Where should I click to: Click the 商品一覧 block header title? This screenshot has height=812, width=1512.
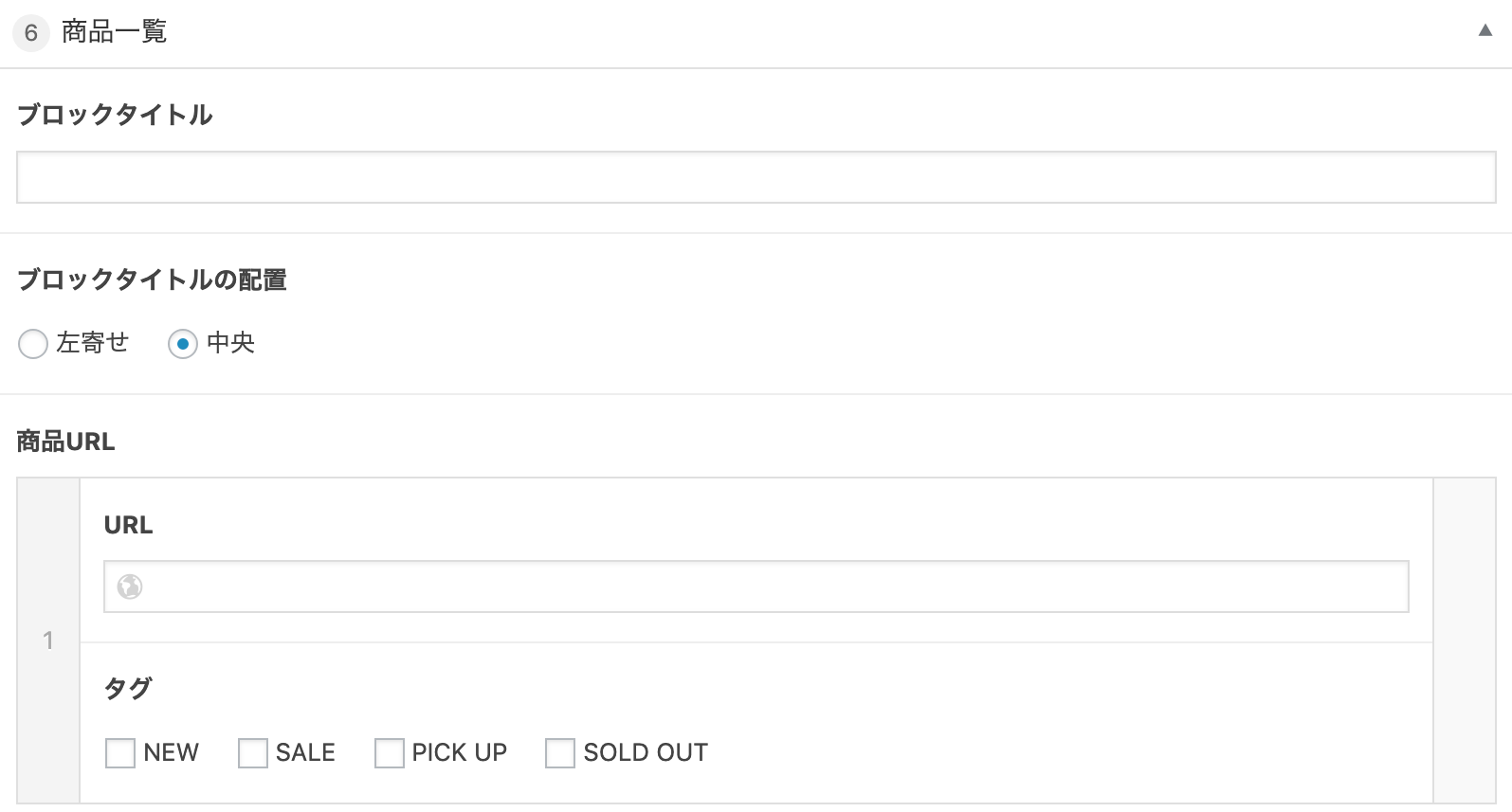[114, 32]
